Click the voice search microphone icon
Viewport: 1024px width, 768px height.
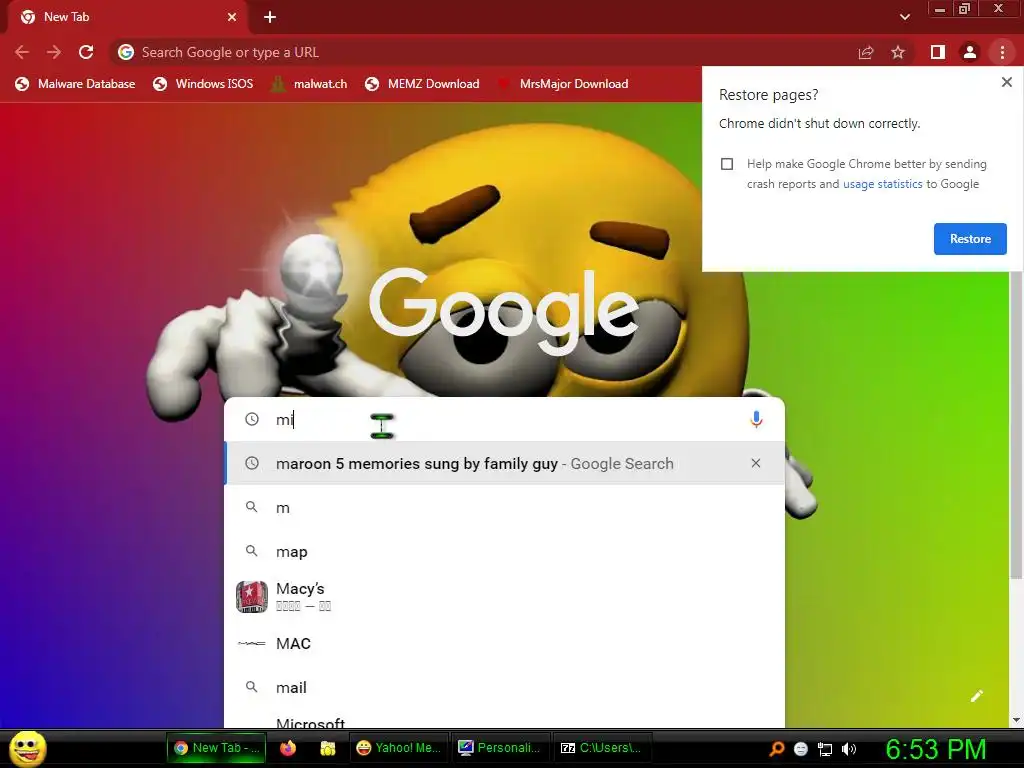coord(756,419)
